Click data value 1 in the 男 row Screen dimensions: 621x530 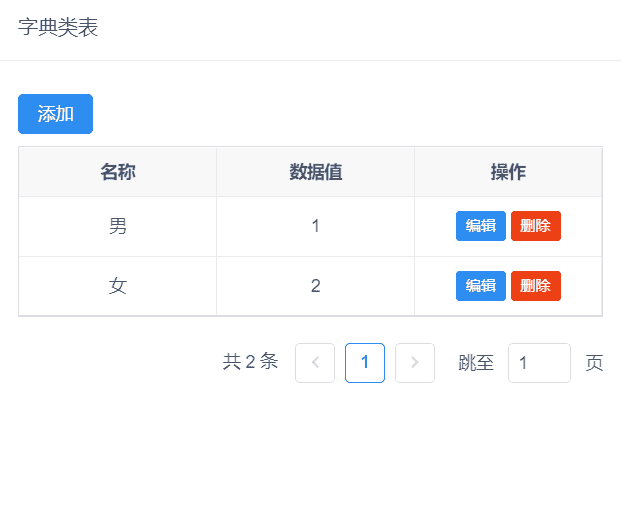316,226
